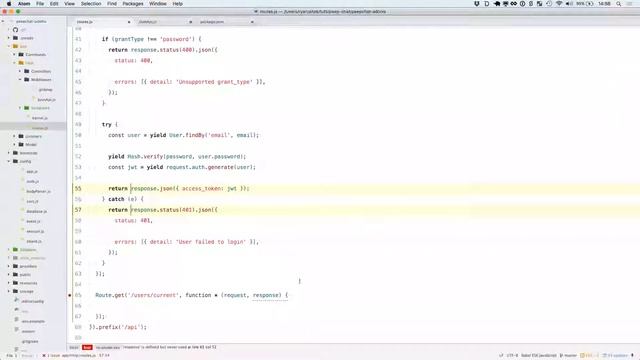Image resolution: width=640 pixels, height=360 pixels.
Task: Select the providers folder icon
Action: pos(15,266)
